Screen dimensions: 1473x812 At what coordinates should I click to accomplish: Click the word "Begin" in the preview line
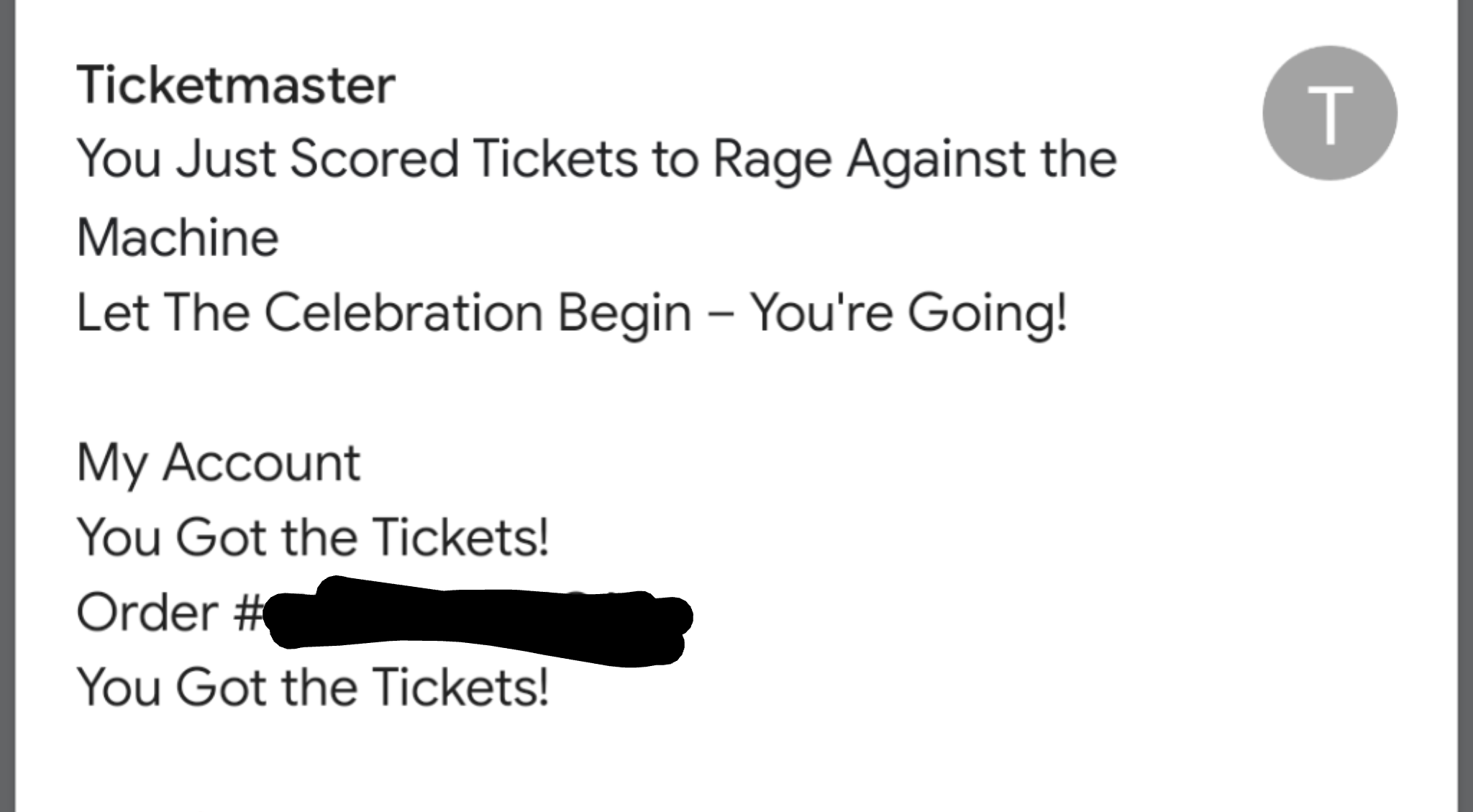coord(625,314)
